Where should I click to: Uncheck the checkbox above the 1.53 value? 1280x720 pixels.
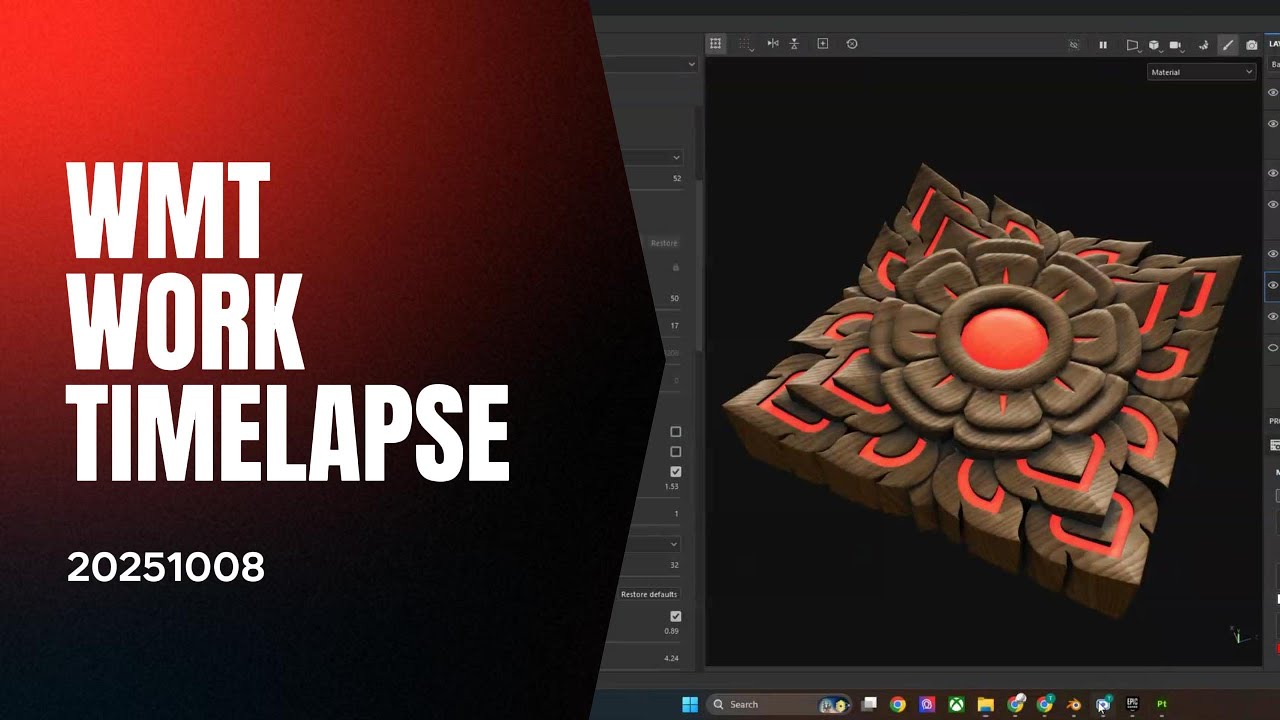click(675, 472)
